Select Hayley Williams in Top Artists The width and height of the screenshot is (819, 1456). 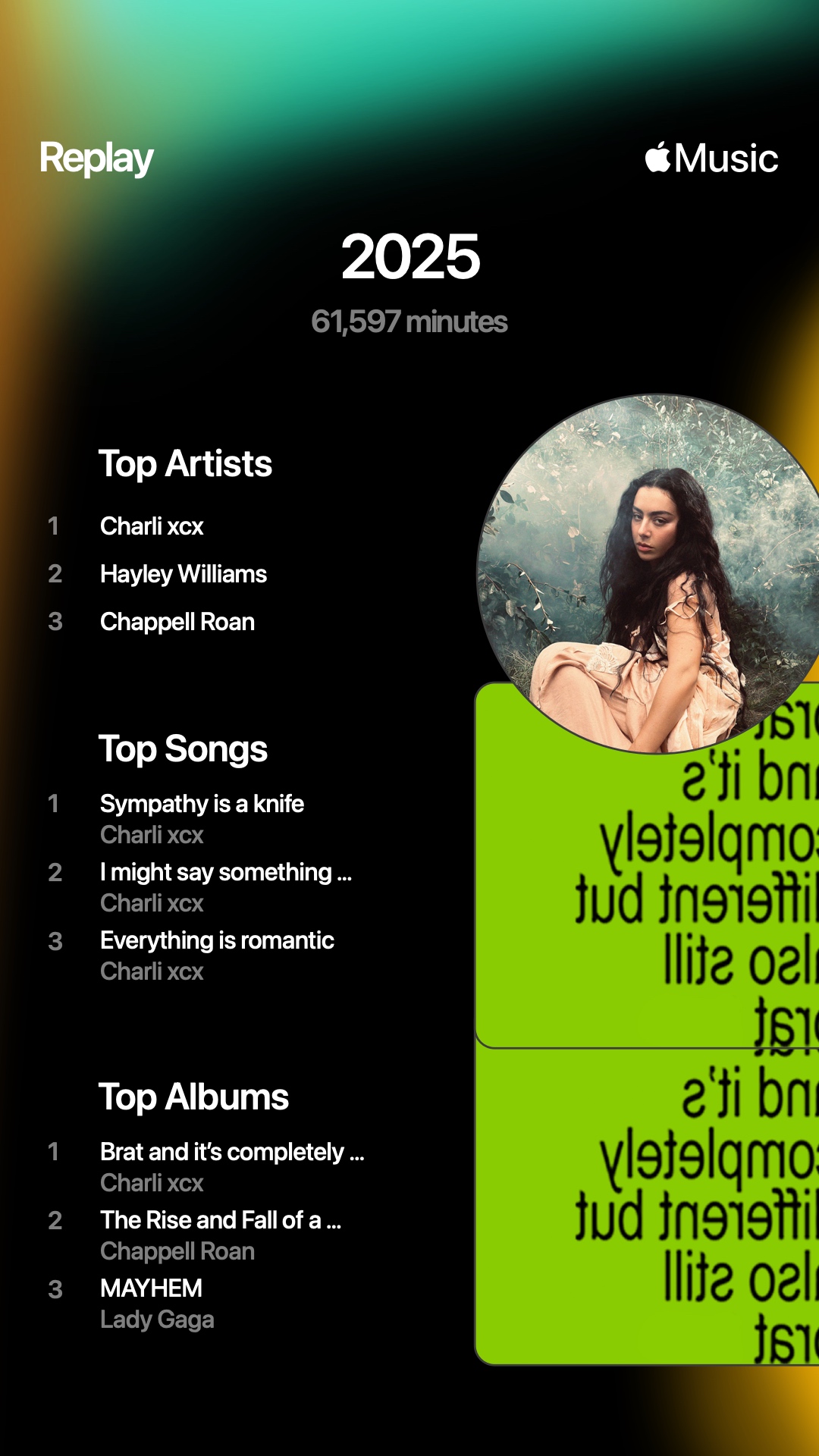click(x=184, y=574)
